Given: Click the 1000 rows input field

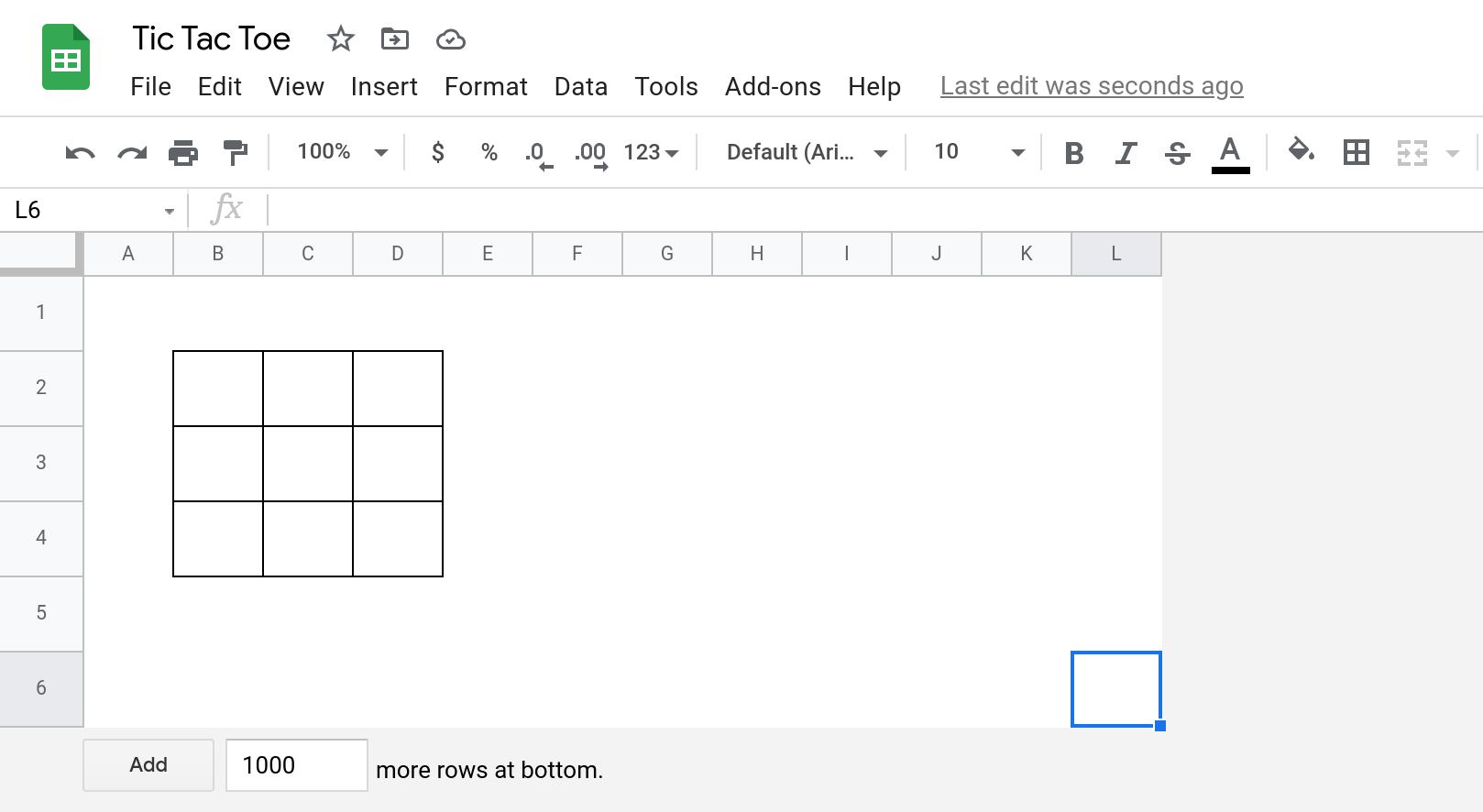Looking at the screenshot, I should tap(297, 765).
